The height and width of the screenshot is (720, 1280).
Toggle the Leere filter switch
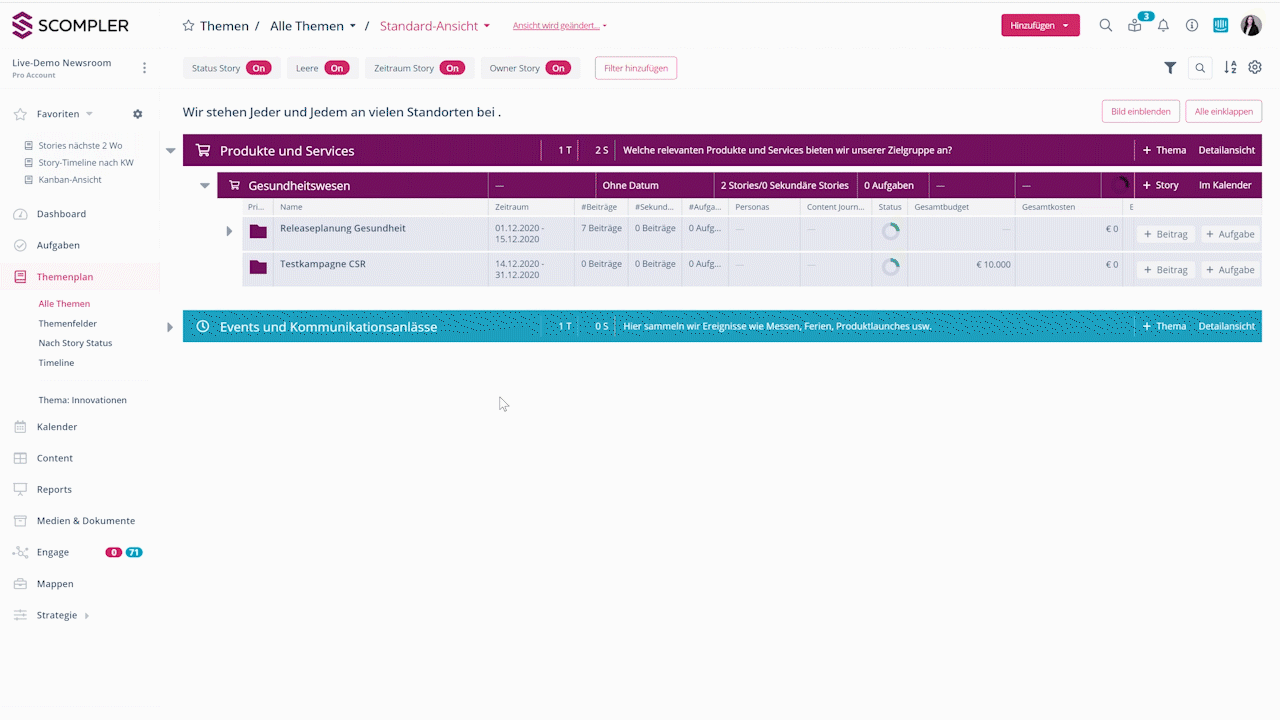pos(337,68)
